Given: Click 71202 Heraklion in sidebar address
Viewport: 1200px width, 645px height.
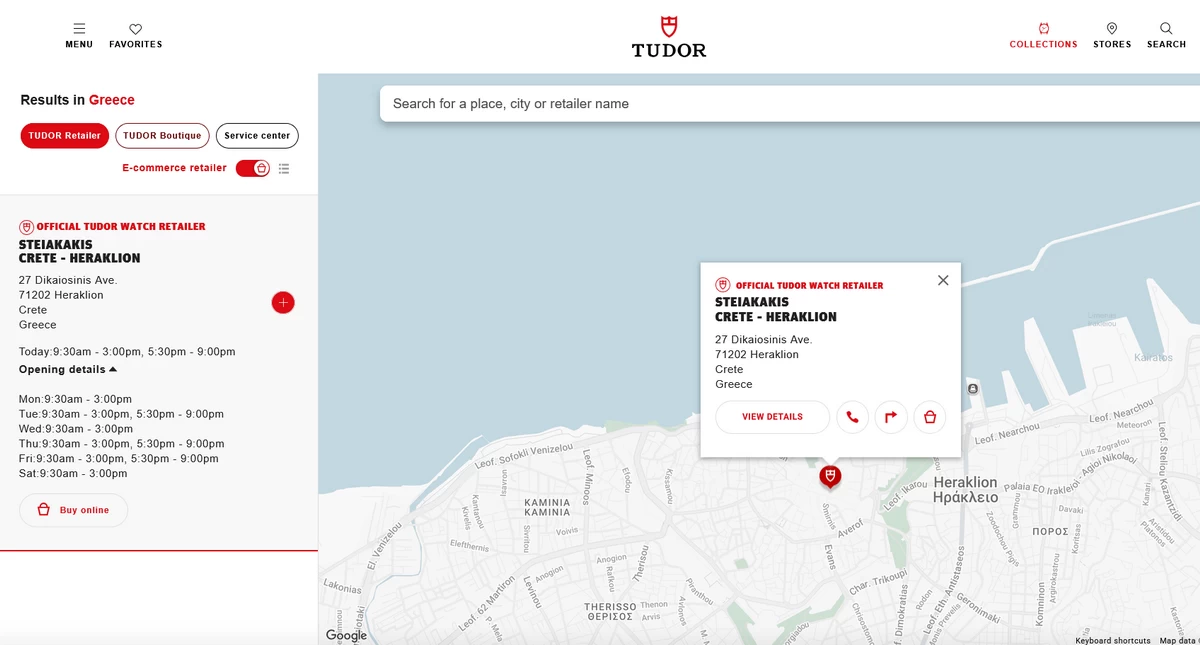Looking at the screenshot, I should coord(61,295).
